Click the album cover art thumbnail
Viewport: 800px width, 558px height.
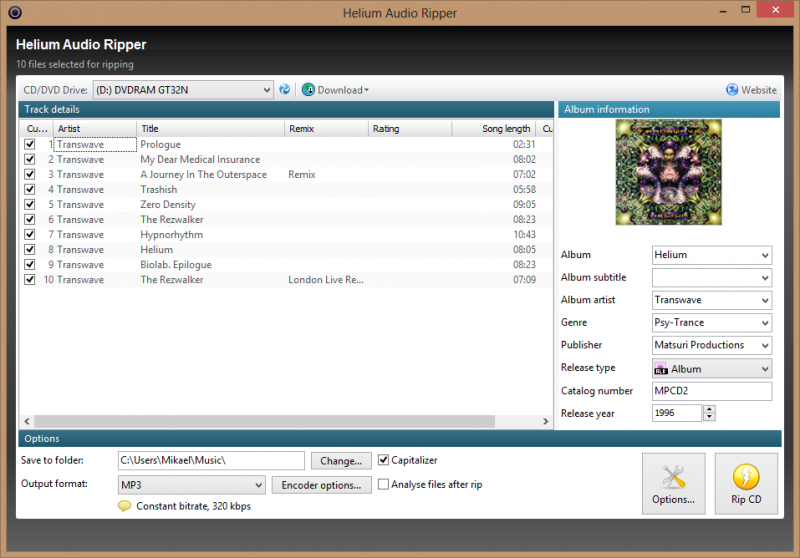[668, 172]
